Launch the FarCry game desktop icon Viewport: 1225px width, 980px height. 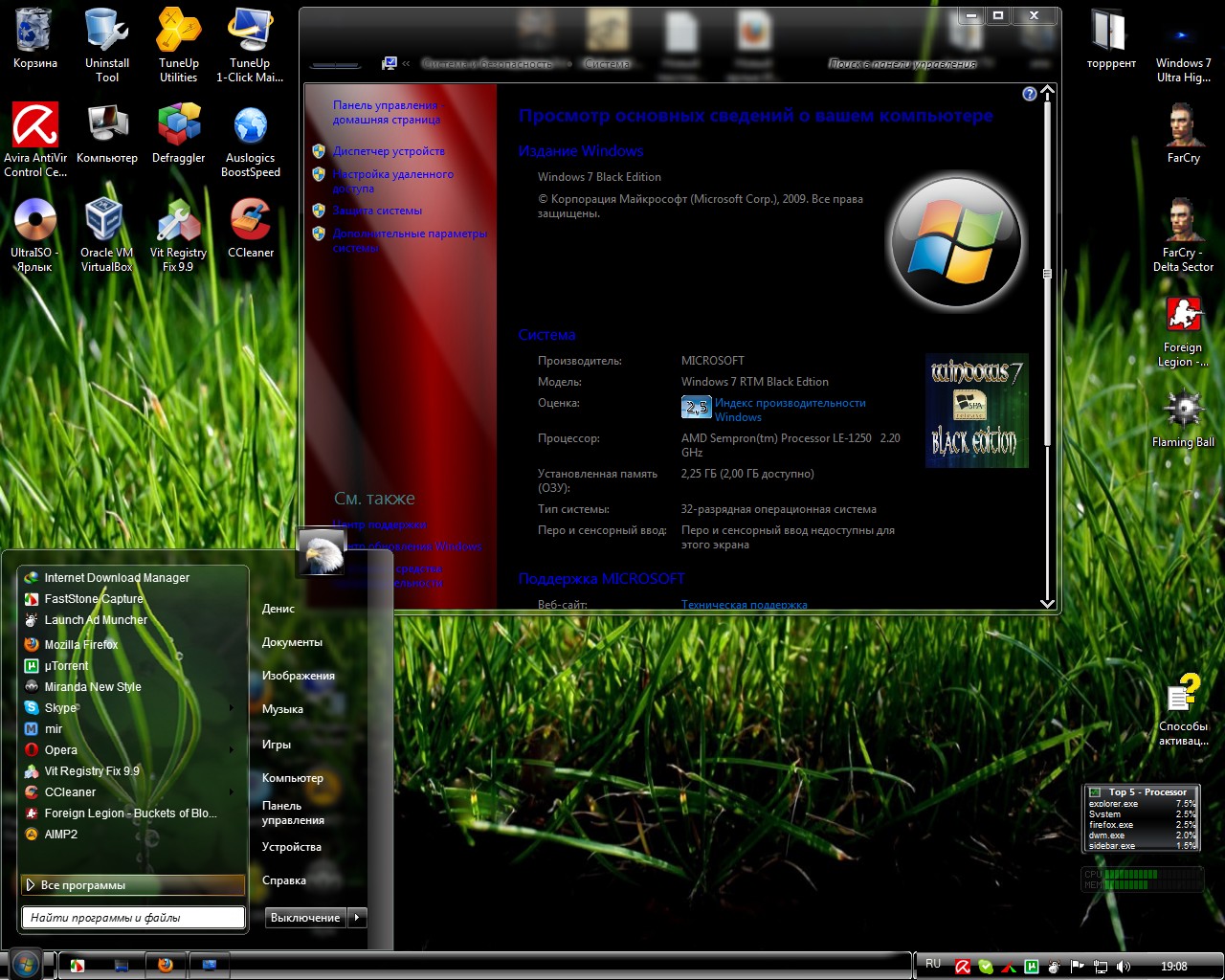click(x=1184, y=133)
